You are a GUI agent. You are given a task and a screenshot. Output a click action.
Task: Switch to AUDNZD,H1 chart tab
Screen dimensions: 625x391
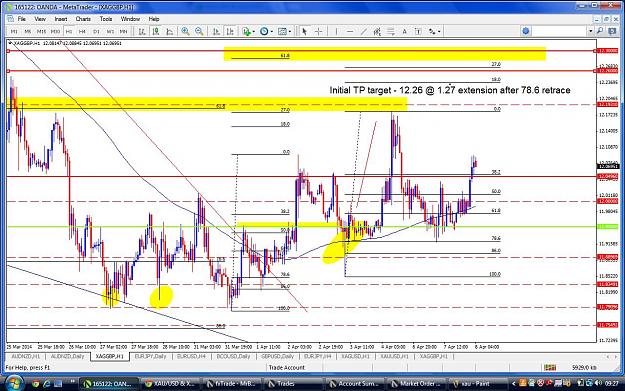pos(26,356)
